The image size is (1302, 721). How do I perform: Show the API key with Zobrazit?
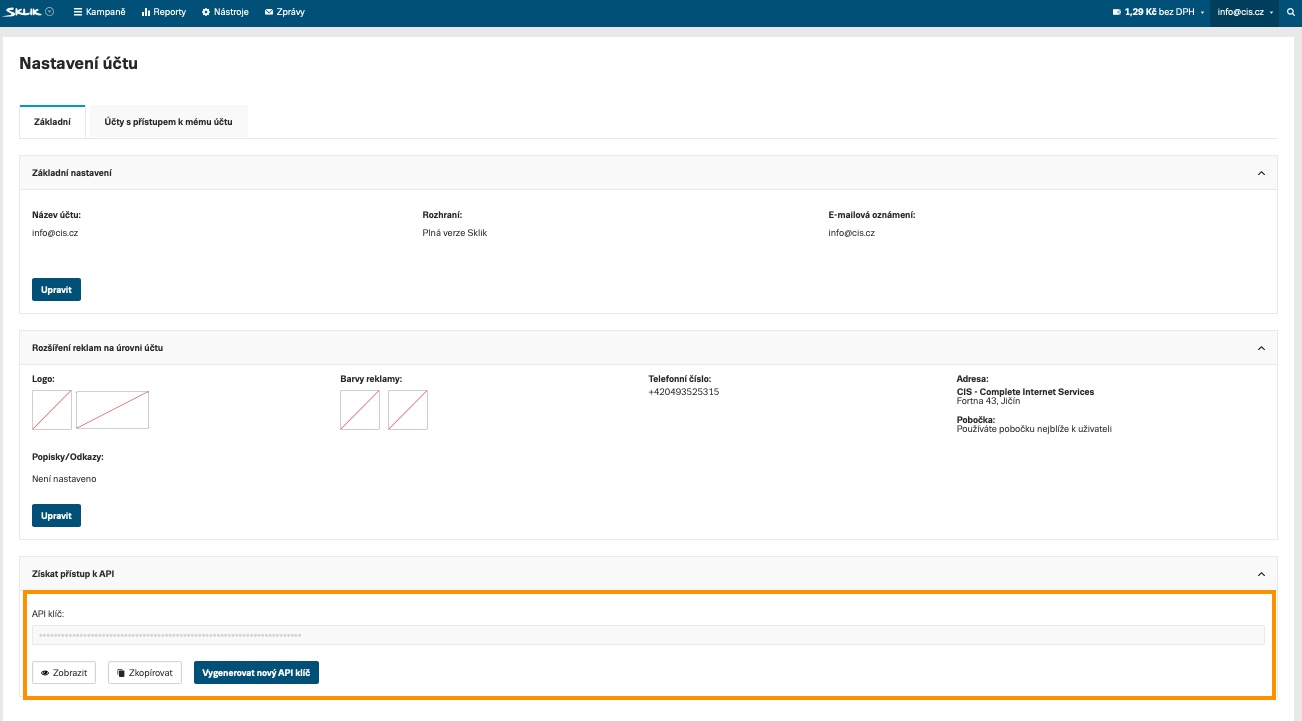(x=64, y=673)
